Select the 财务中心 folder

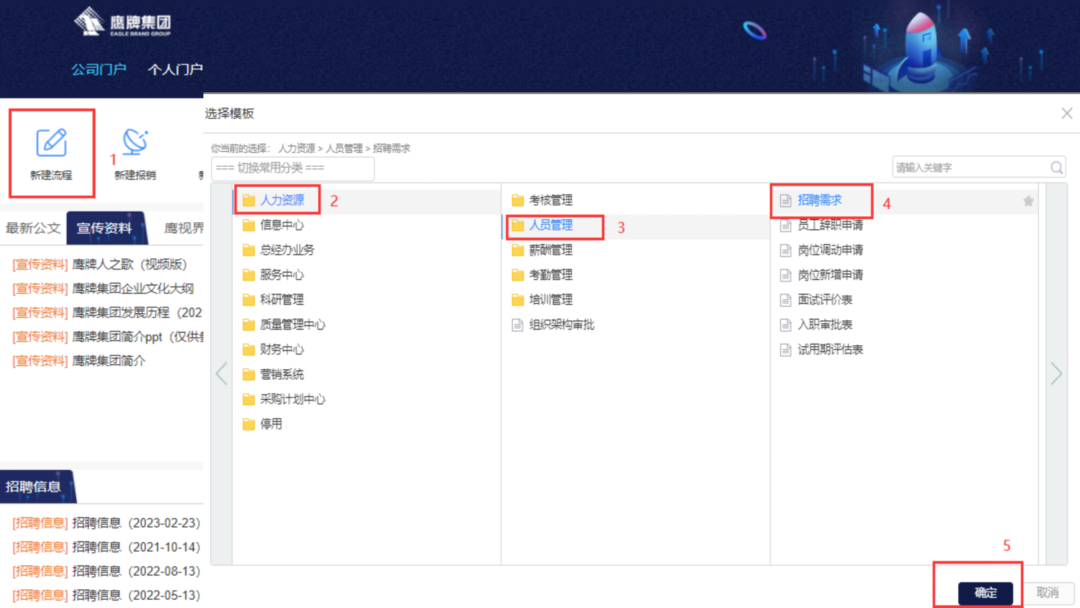click(x=273, y=349)
